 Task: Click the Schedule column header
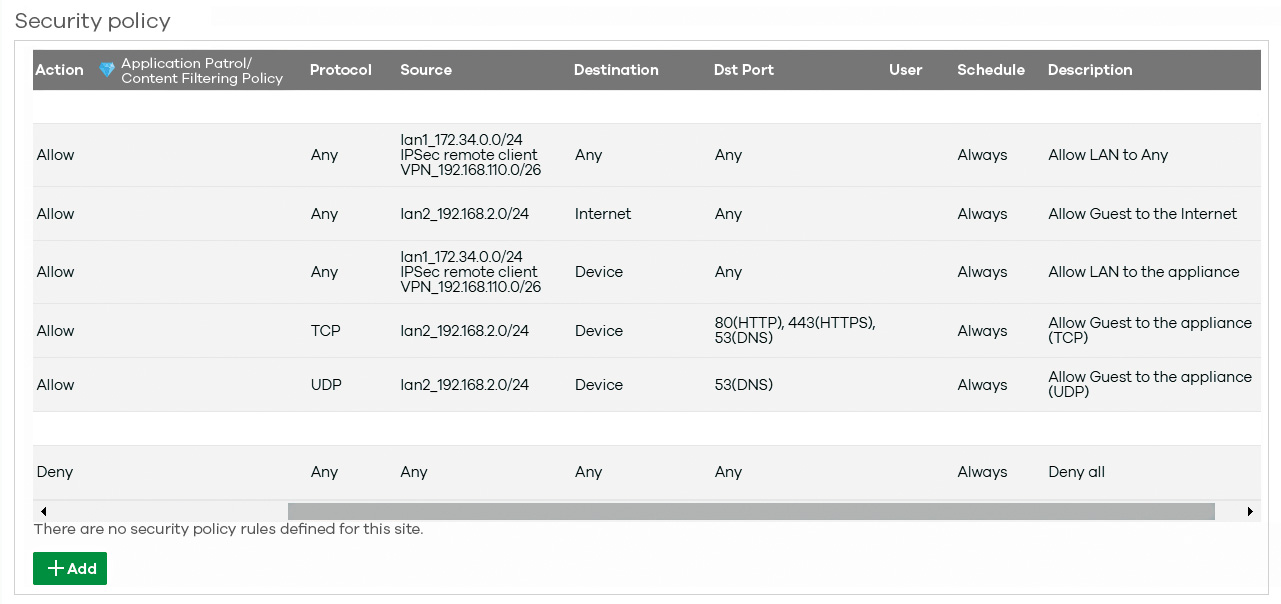tap(991, 70)
